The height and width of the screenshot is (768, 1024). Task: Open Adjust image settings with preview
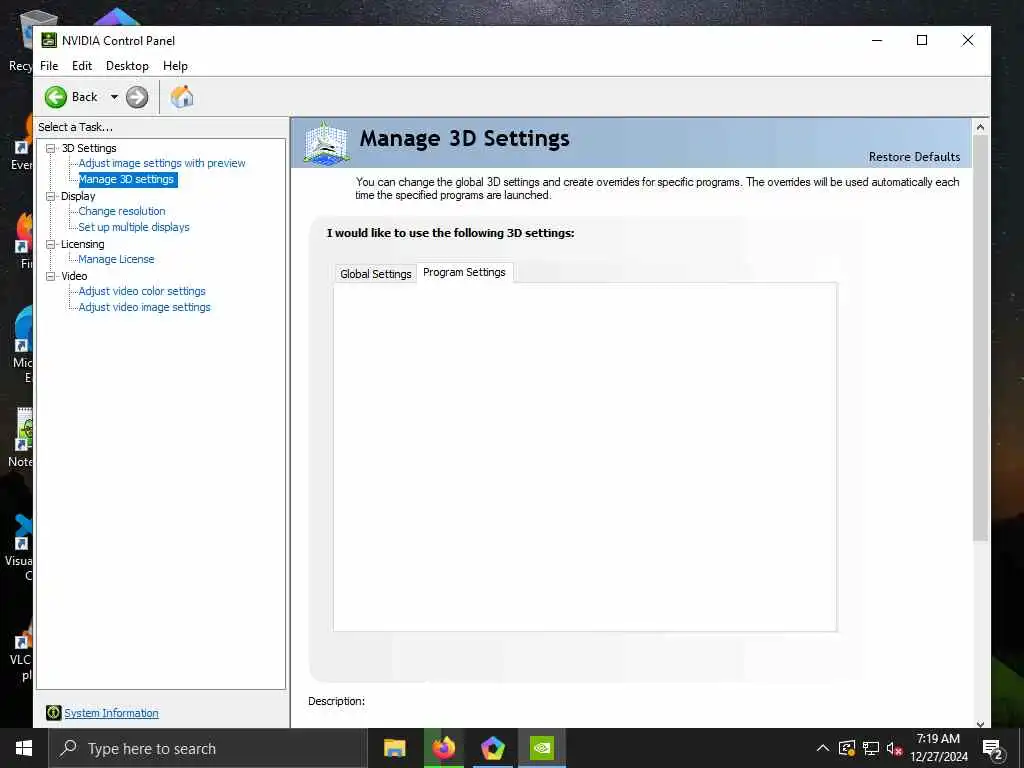point(162,163)
